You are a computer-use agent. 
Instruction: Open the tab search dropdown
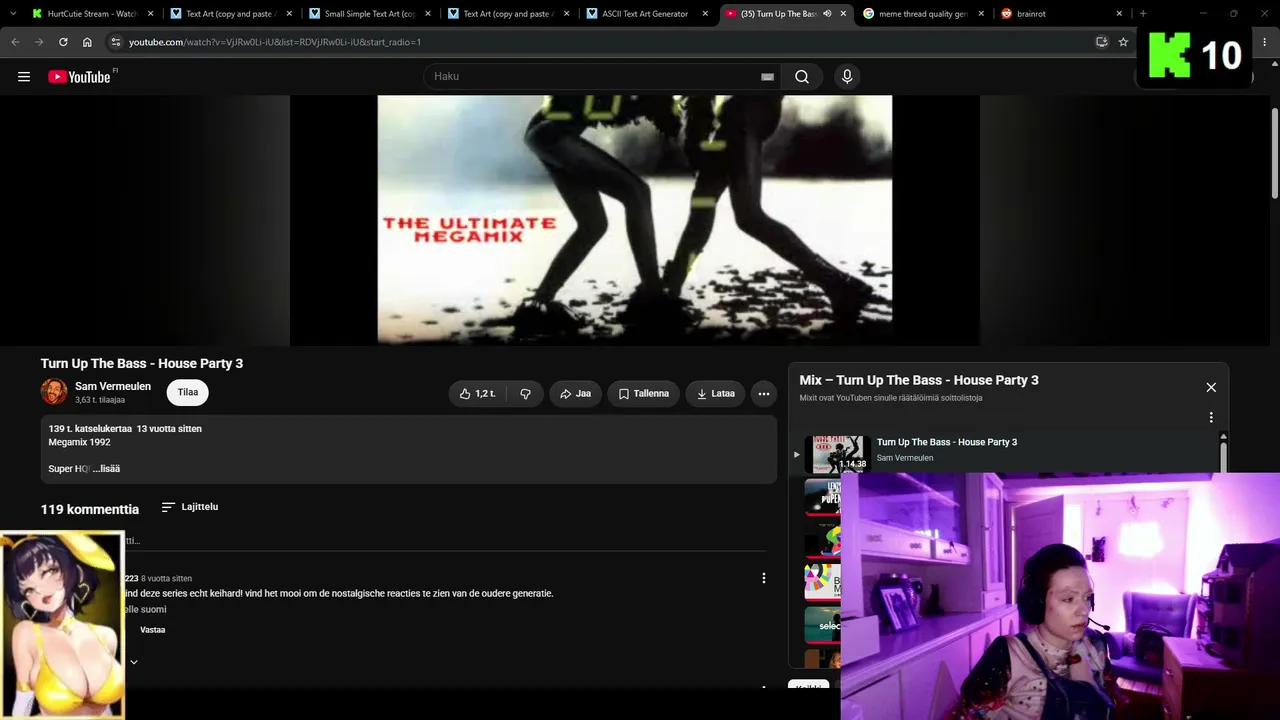pos(12,14)
